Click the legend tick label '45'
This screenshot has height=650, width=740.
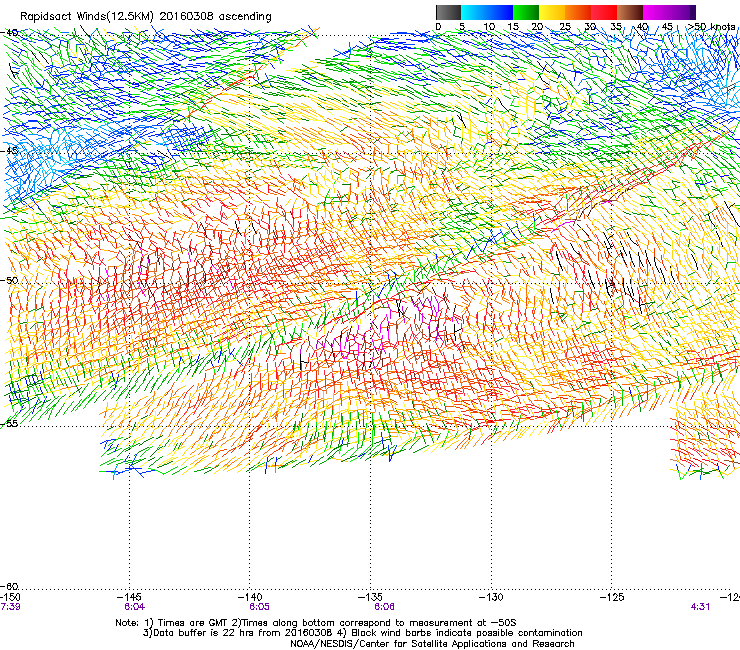point(667,26)
